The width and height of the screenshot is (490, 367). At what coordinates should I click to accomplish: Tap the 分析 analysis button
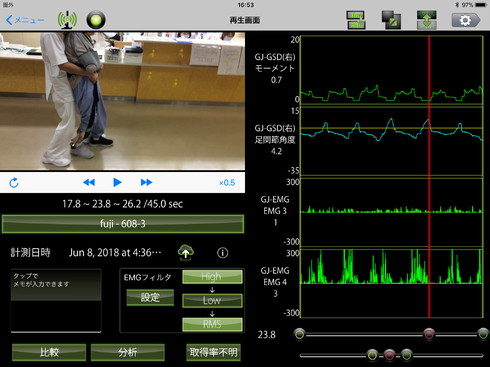coord(128,352)
